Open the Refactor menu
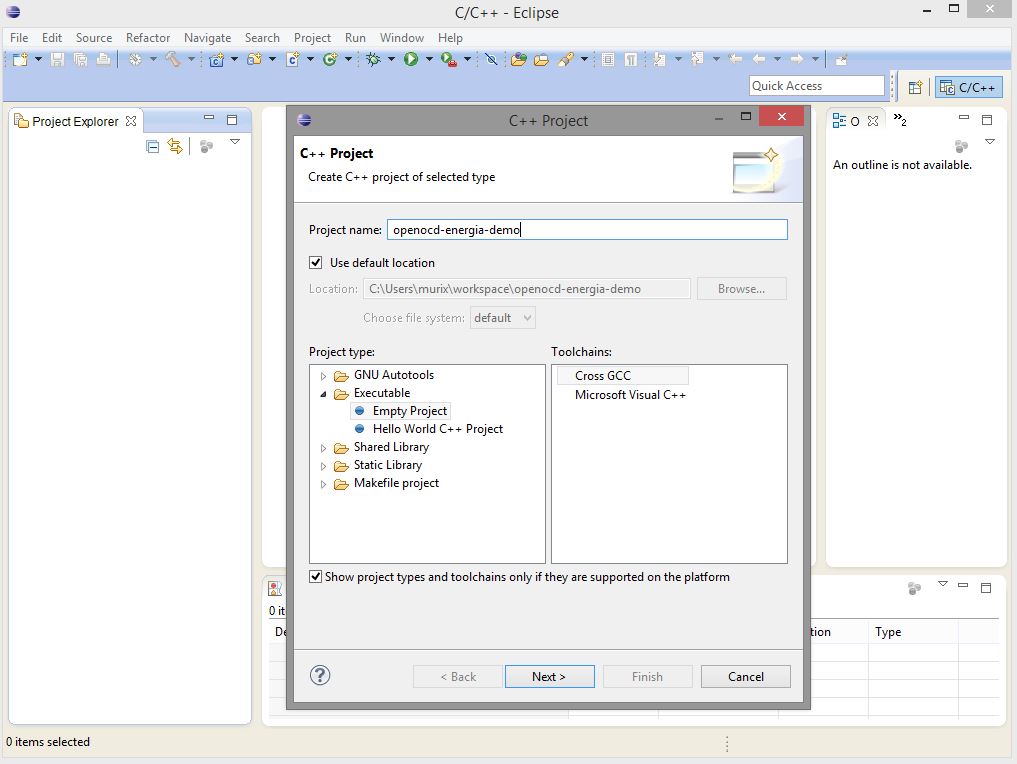 click(x=148, y=38)
